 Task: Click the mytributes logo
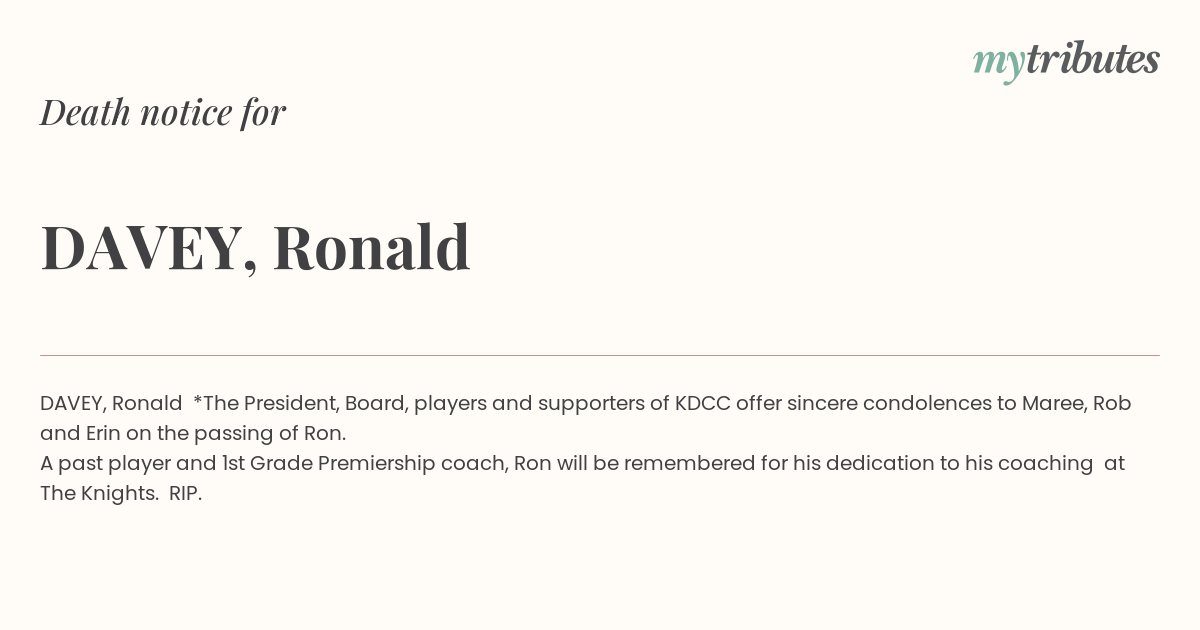(1066, 60)
